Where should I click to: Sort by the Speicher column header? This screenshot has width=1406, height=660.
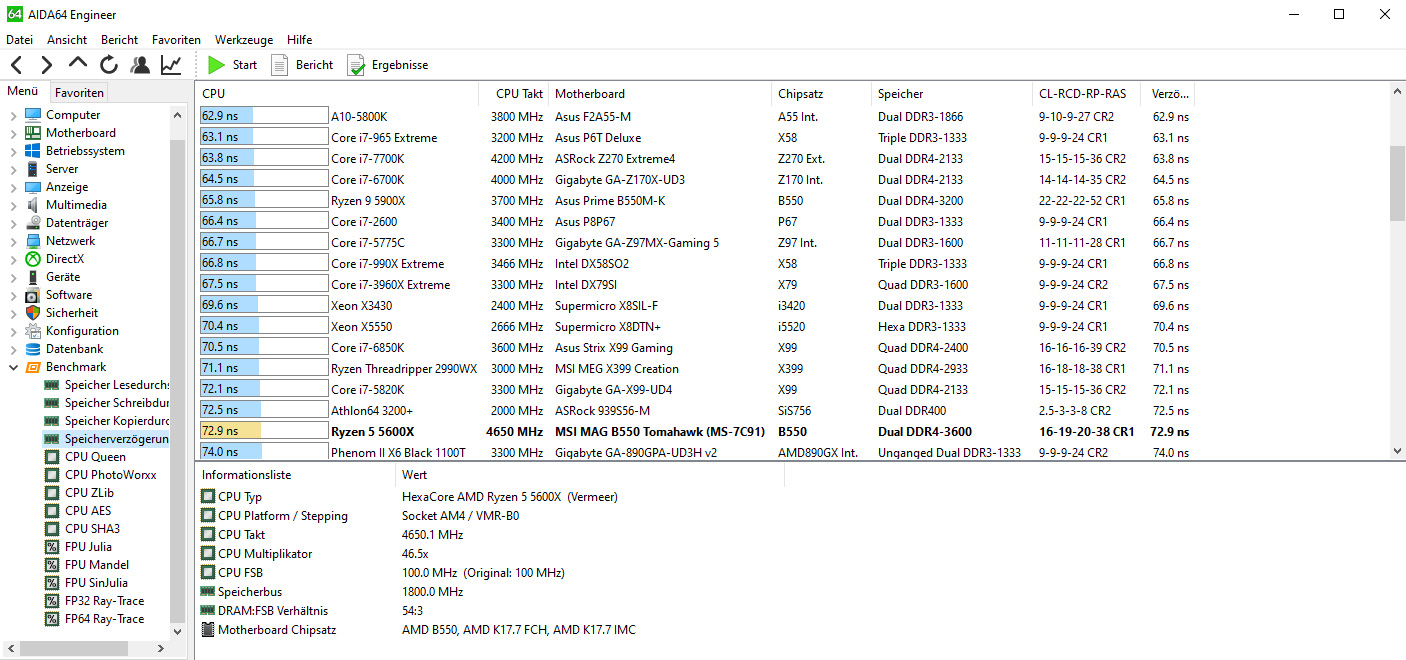click(x=953, y=94)
